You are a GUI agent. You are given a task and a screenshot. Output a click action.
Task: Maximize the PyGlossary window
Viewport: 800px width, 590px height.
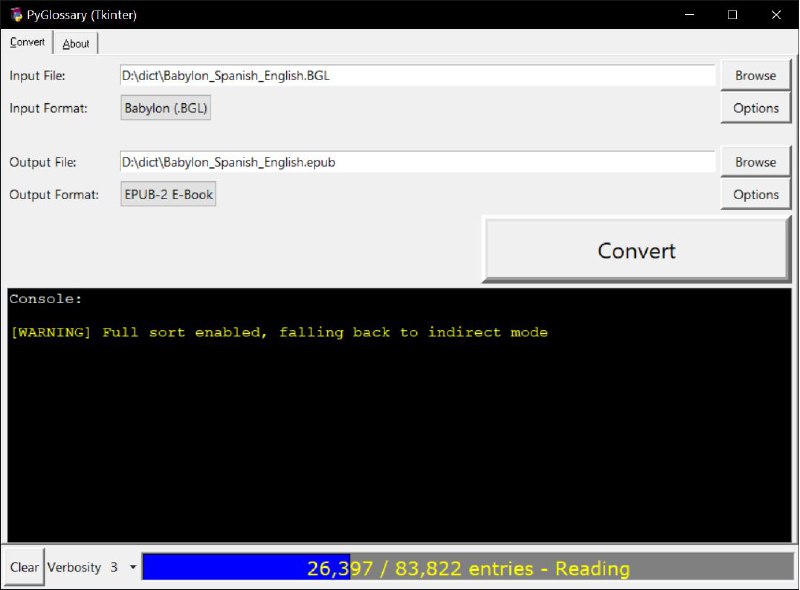733,14
